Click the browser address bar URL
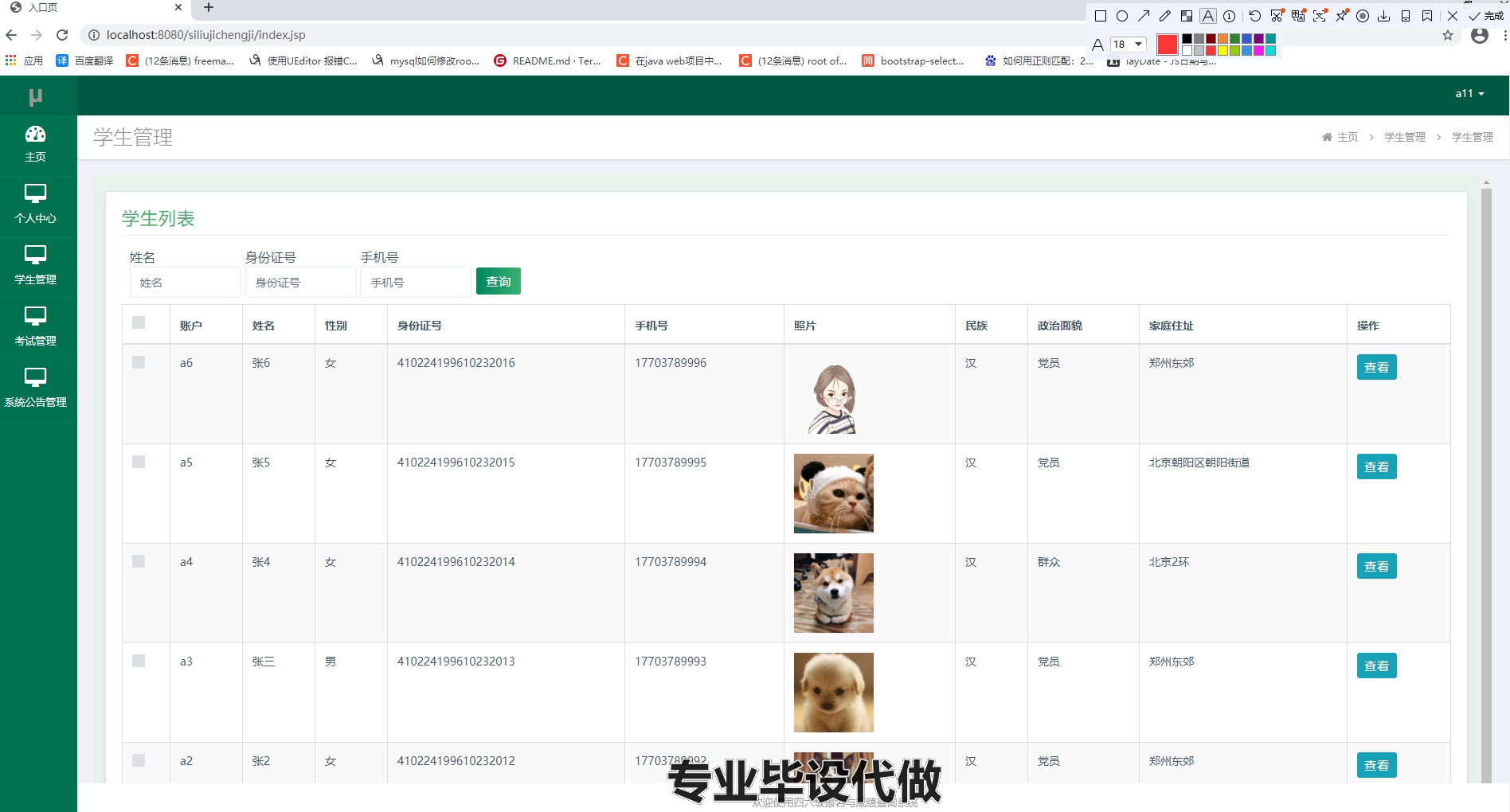This screenshot has width=1510, height=812. click(205, 35)
